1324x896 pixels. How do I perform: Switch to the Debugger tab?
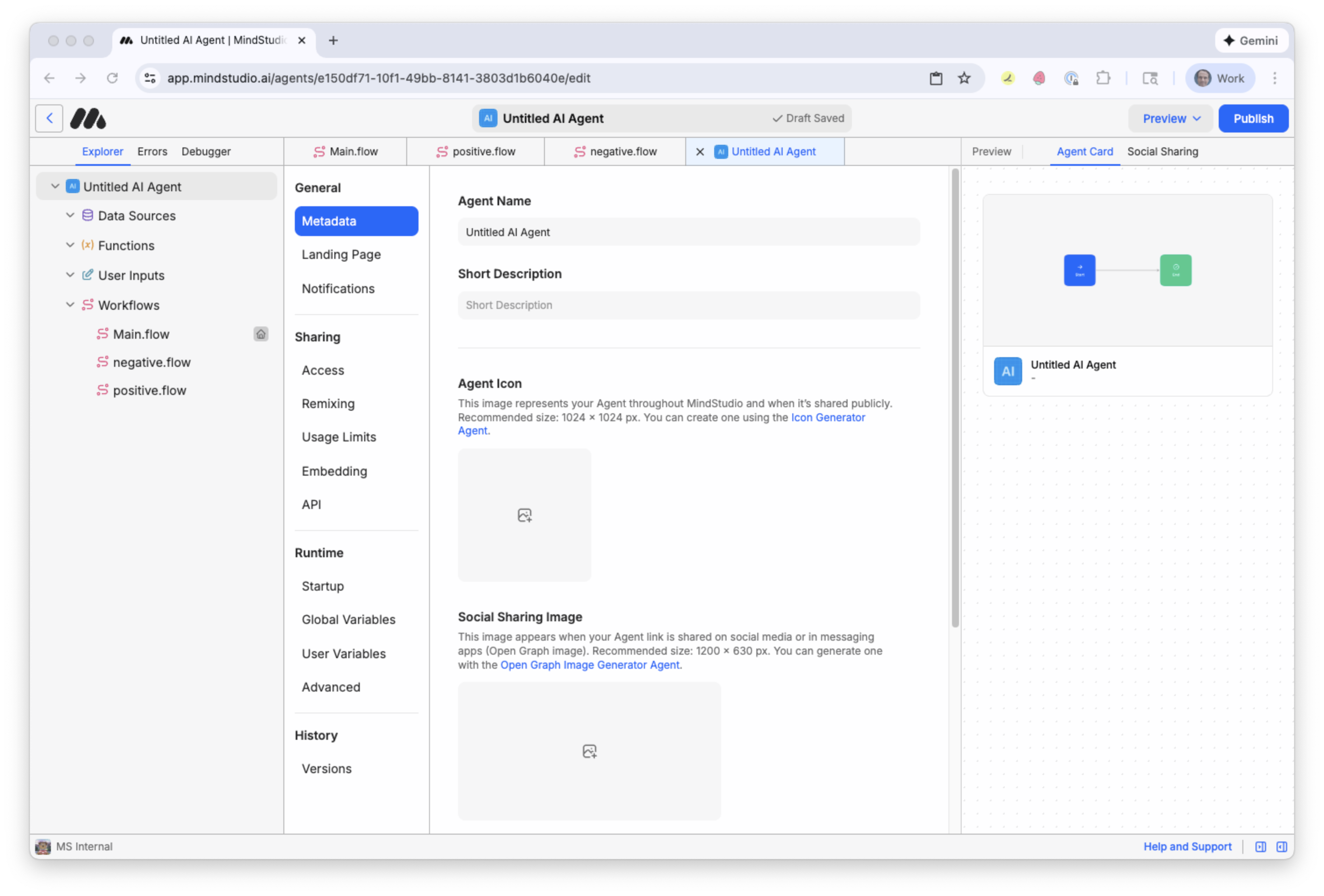coord(206,152)
